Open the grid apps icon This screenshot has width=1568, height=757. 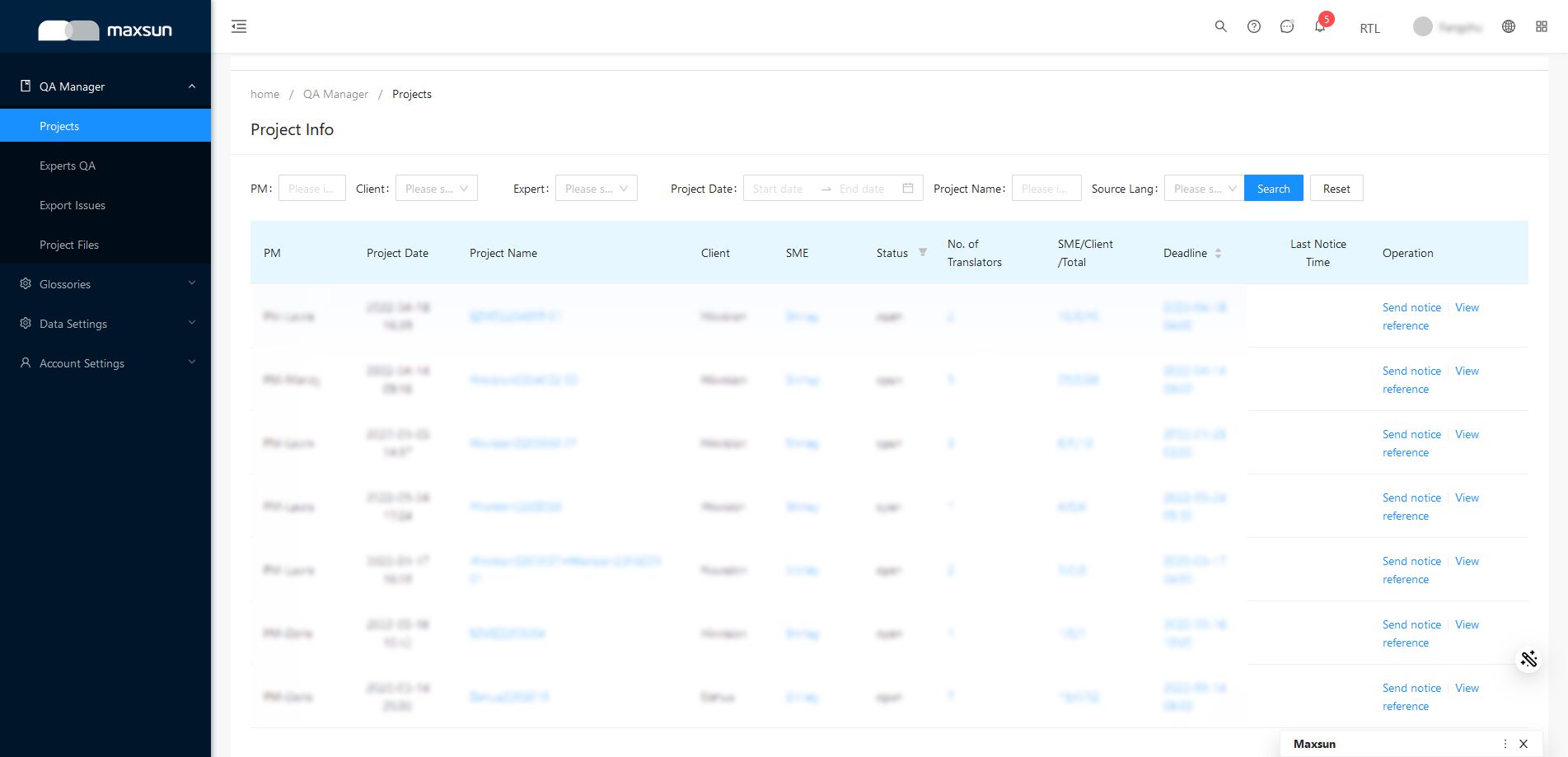(x=1541, y=26)
